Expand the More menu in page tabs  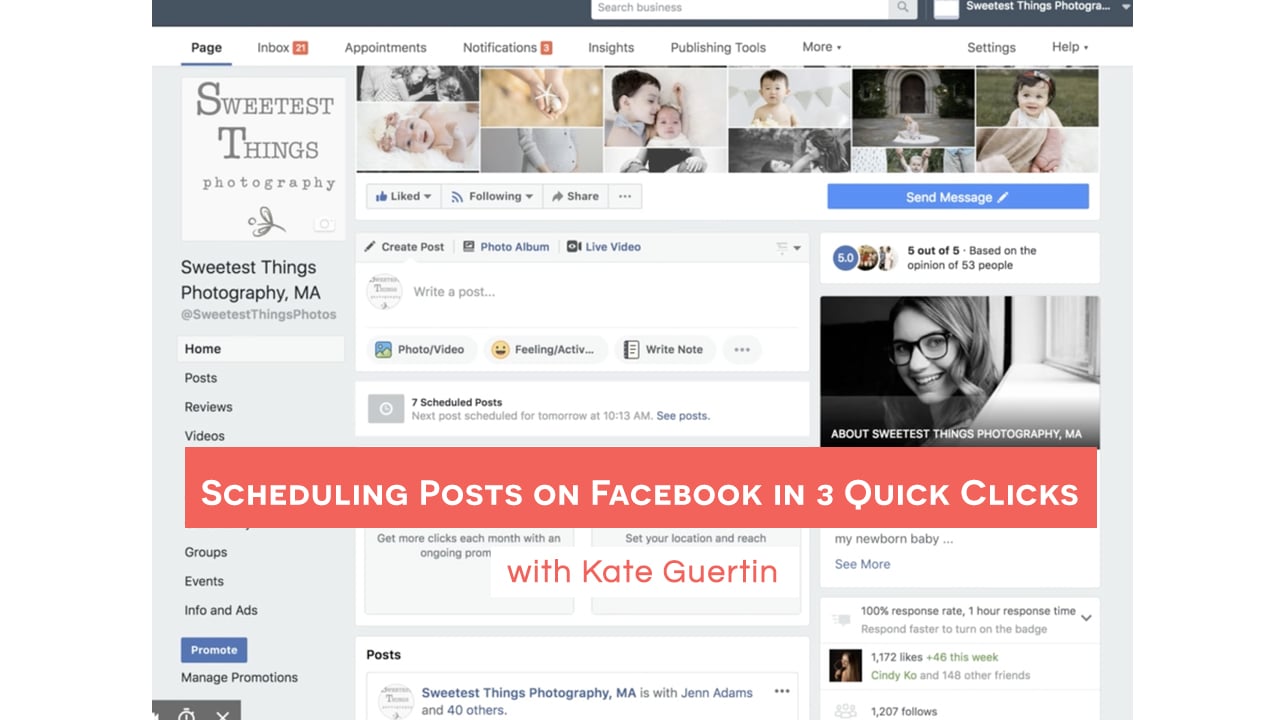pyautogui.click(x=822, y=47)
